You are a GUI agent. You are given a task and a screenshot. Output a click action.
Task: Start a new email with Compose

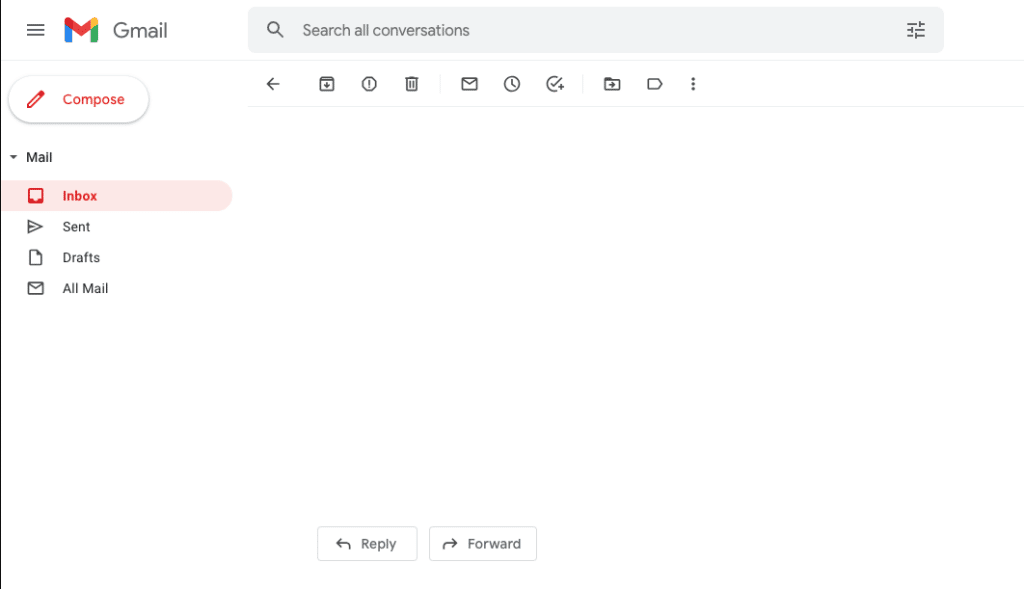(78, 99)
